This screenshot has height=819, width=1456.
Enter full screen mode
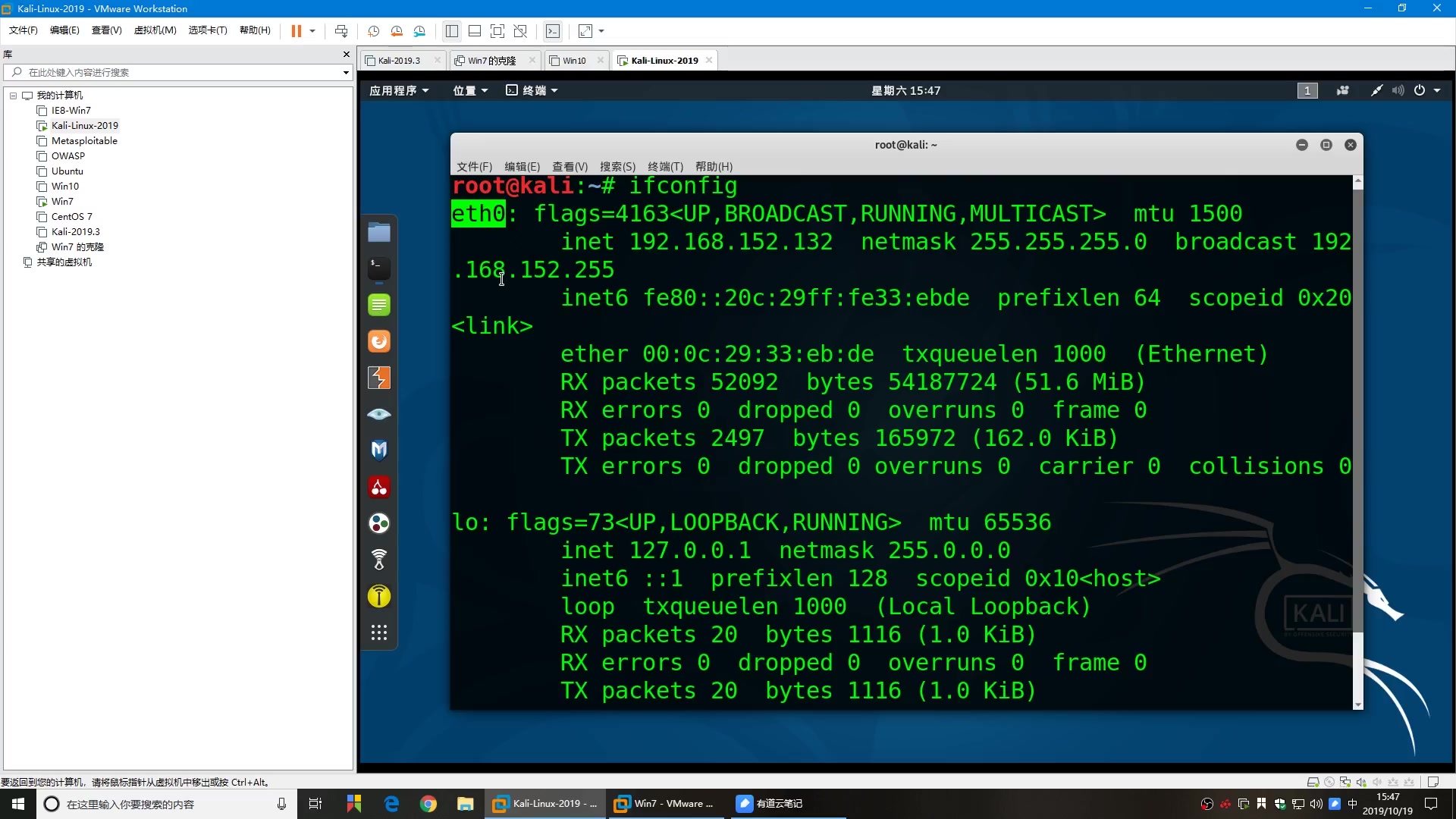(x=497, y=31)
